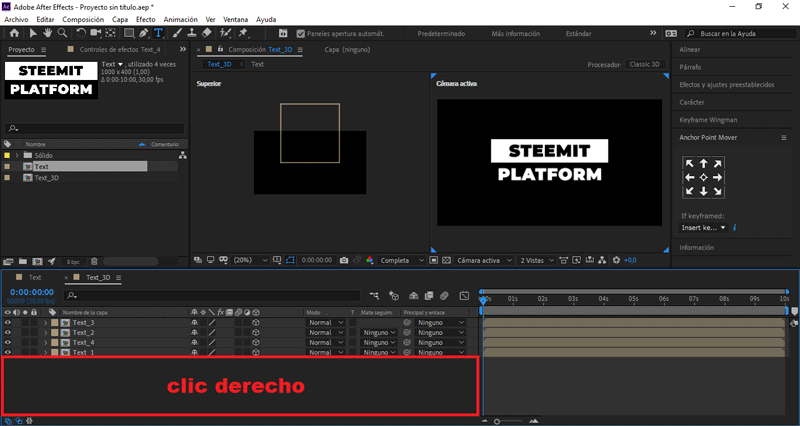Image resolution: width=800 pixels, height=426 pixels.
Task: Take a snapshot with camera icon
Action: click(x=343, y=260)
